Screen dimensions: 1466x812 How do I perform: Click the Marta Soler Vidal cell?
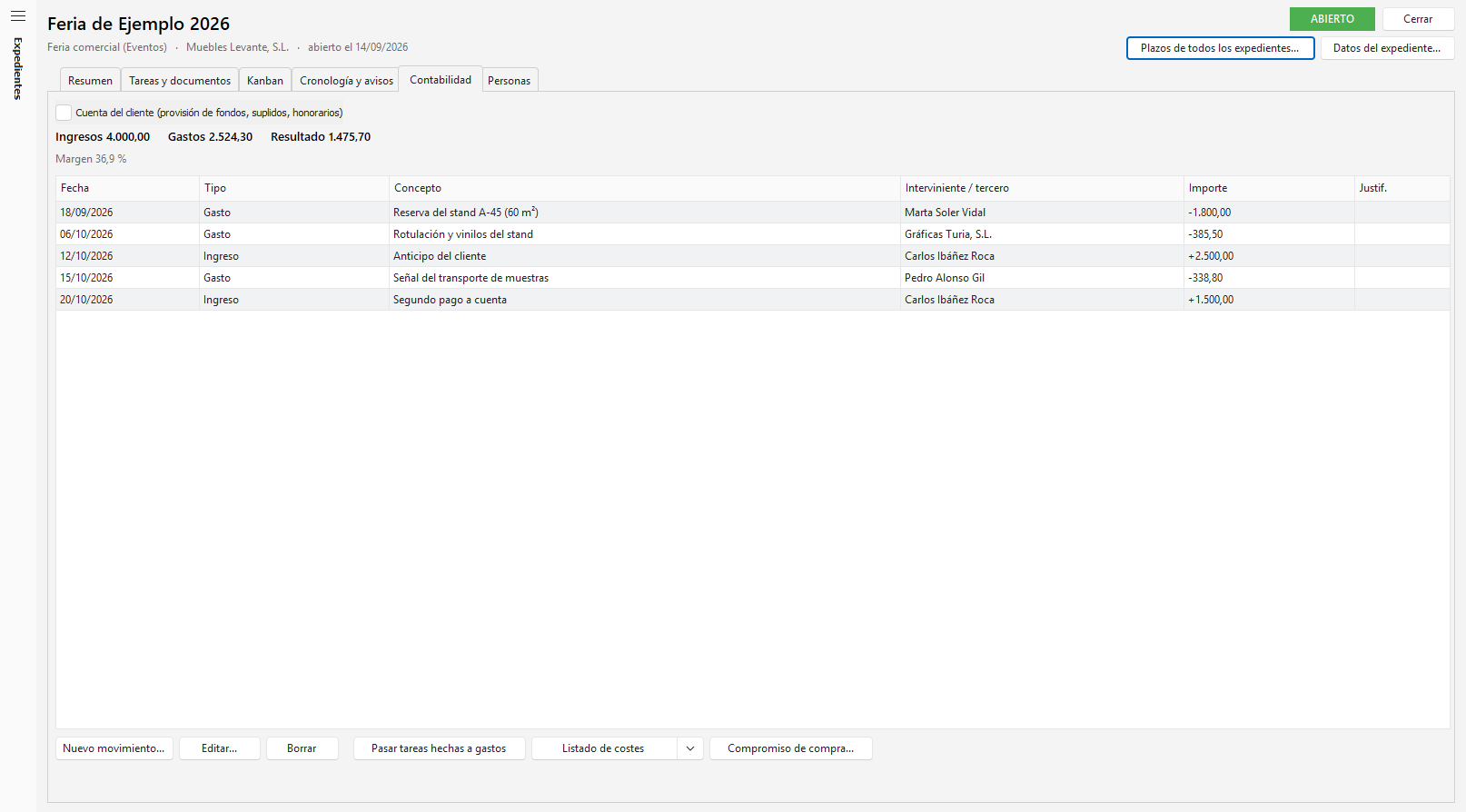point(1041,213)
